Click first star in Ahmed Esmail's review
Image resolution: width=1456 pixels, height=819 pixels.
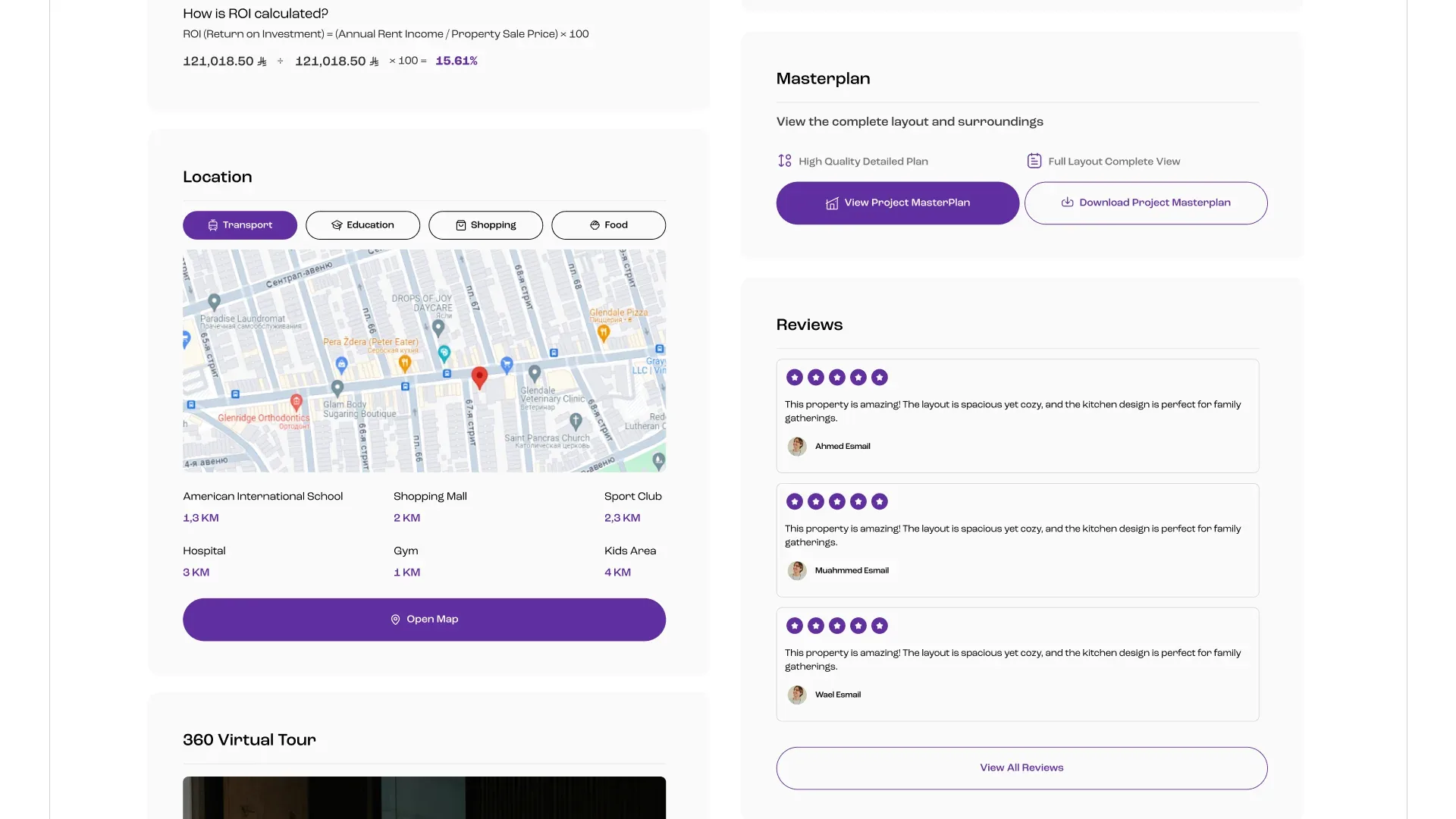tap(795, 377)
